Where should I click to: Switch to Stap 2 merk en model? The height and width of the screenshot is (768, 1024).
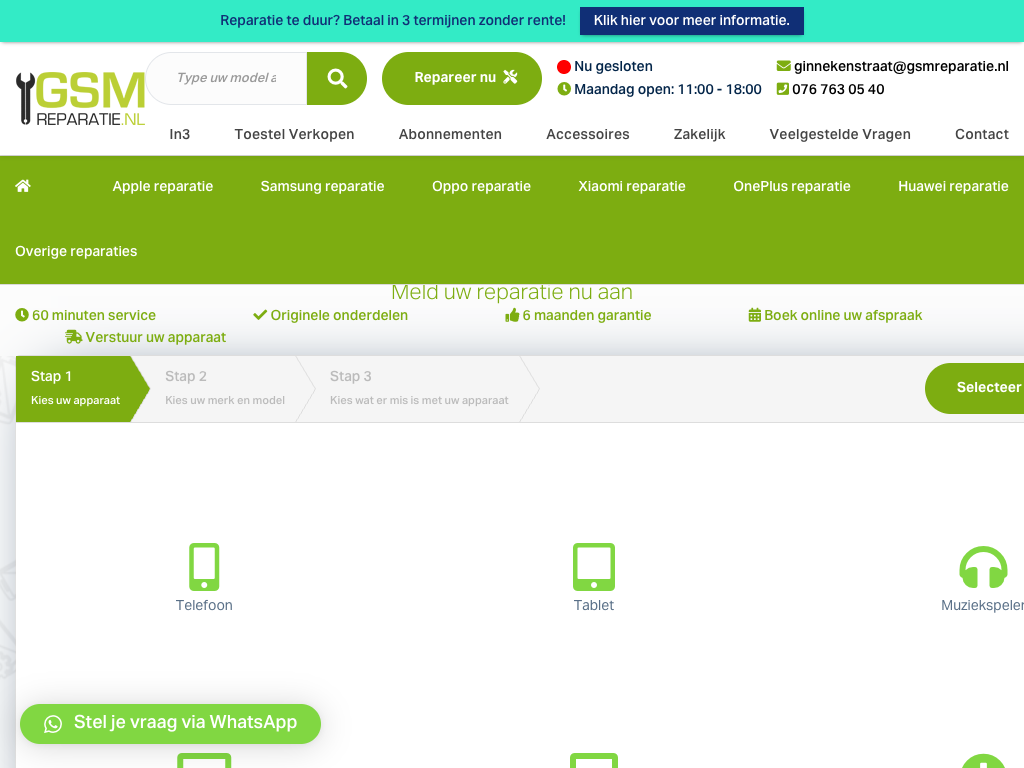coord(225,388)
